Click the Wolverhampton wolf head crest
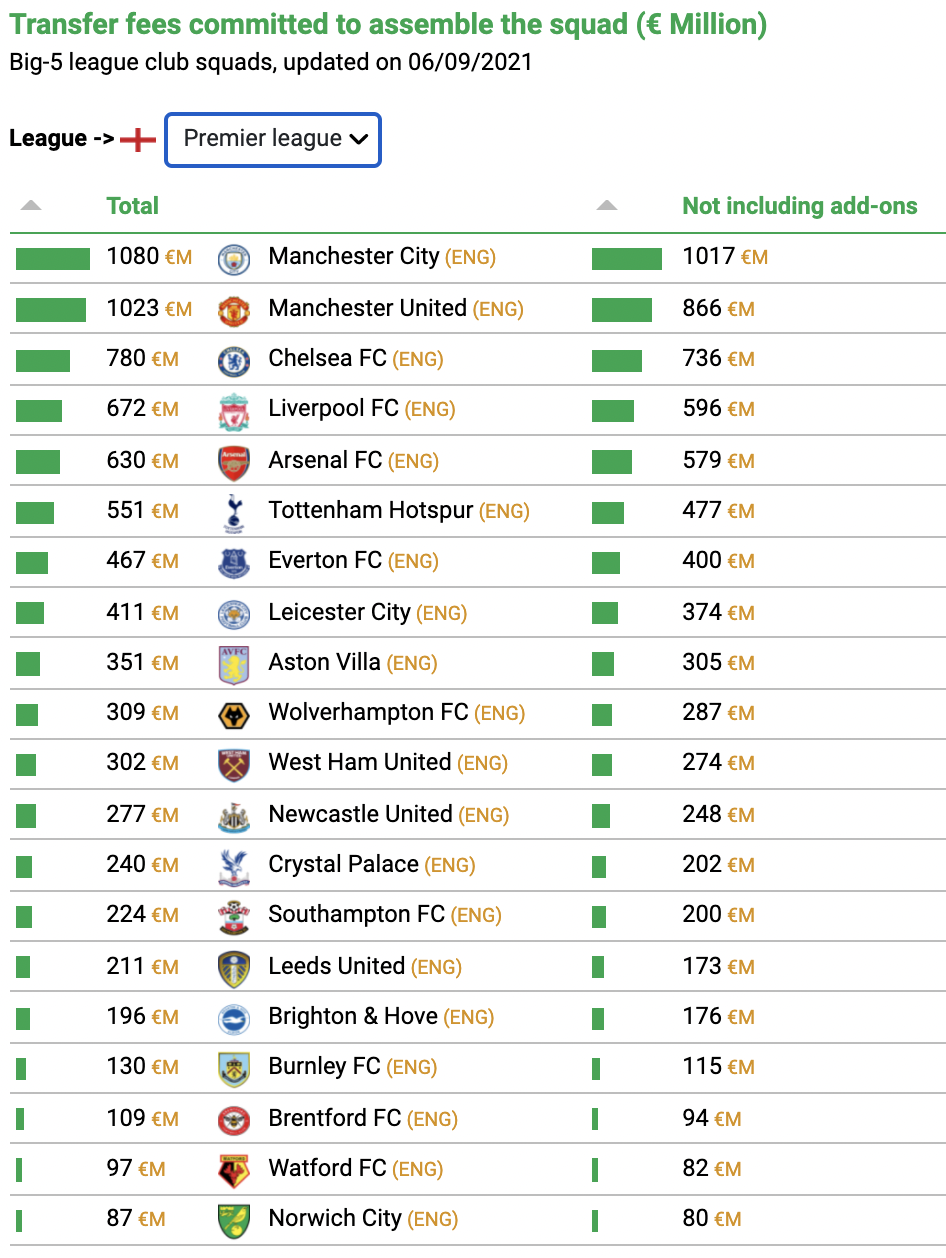This screenshot has height=1258, width=946. [x=234, y=714]
